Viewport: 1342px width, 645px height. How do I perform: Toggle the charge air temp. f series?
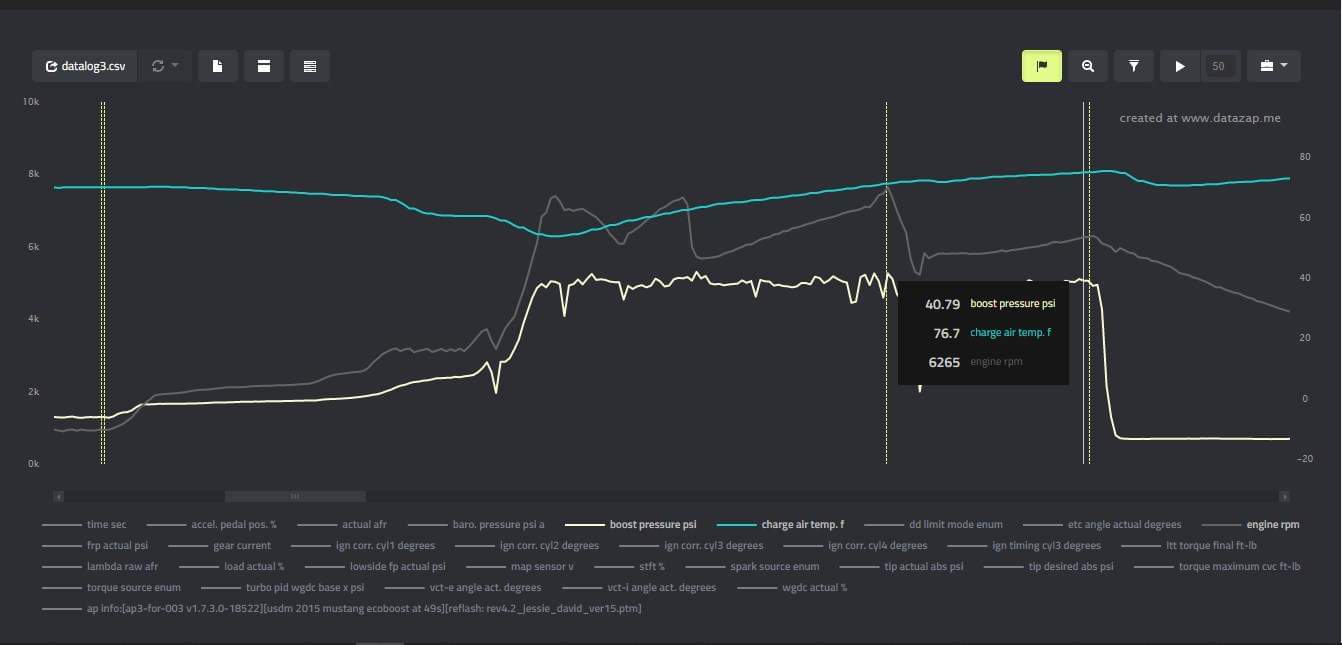click(802, 524)
